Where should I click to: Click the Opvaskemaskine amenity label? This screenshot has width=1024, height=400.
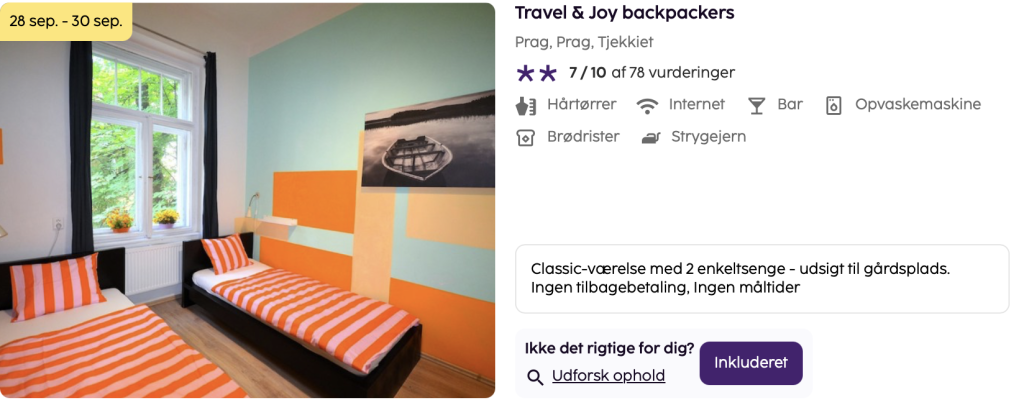(918, 105)
